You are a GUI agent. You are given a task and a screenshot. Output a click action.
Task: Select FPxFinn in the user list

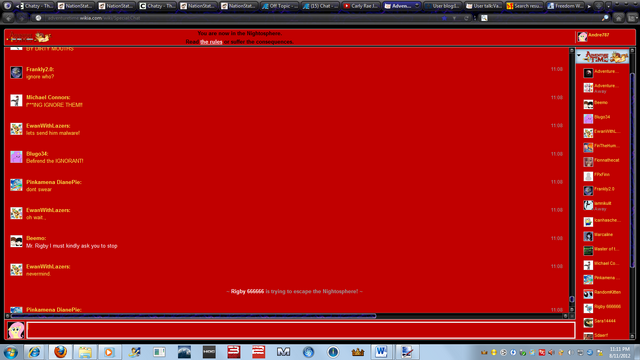[602, 176]
